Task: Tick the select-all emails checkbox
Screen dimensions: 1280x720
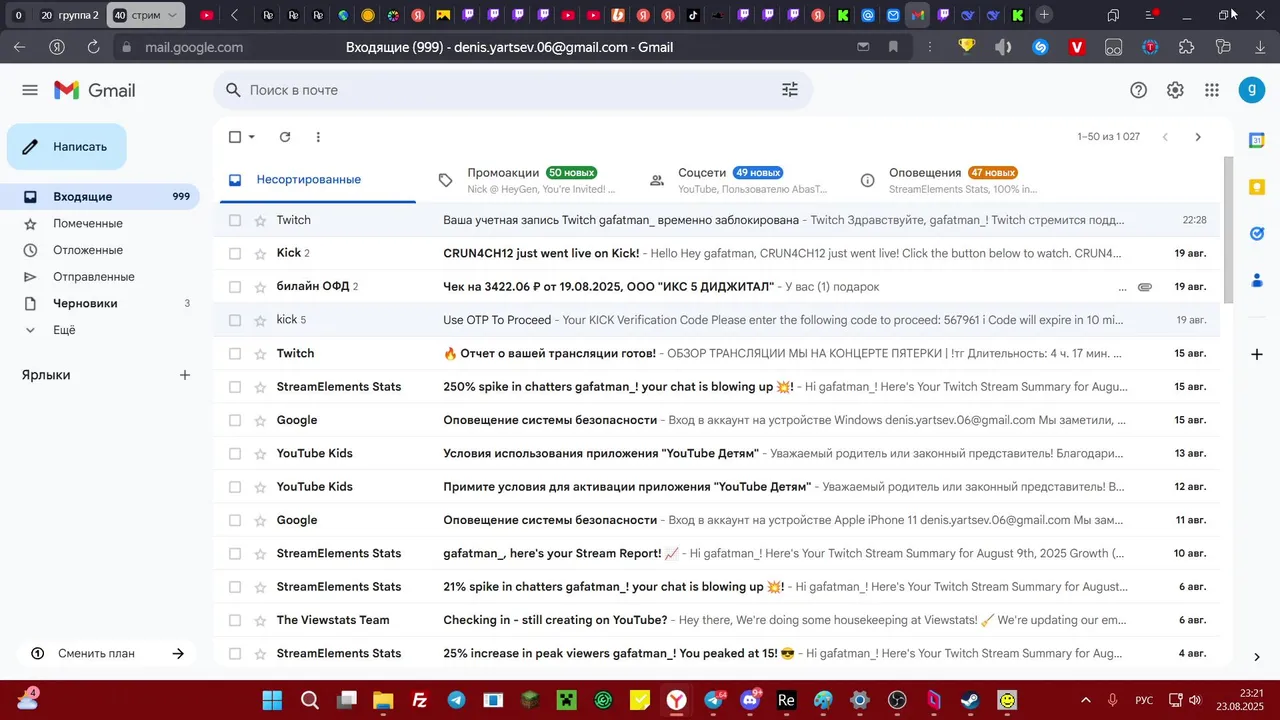Action: 235,137
